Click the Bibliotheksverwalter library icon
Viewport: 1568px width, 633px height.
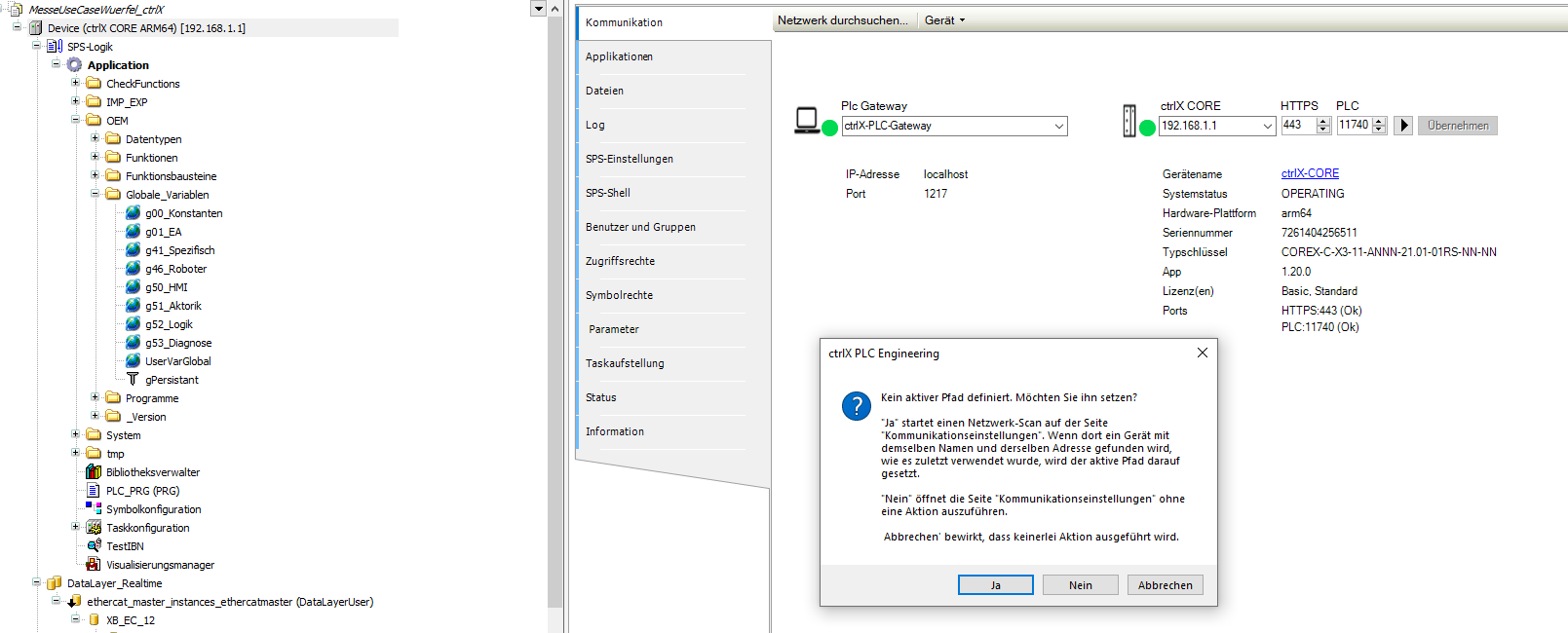94,472
